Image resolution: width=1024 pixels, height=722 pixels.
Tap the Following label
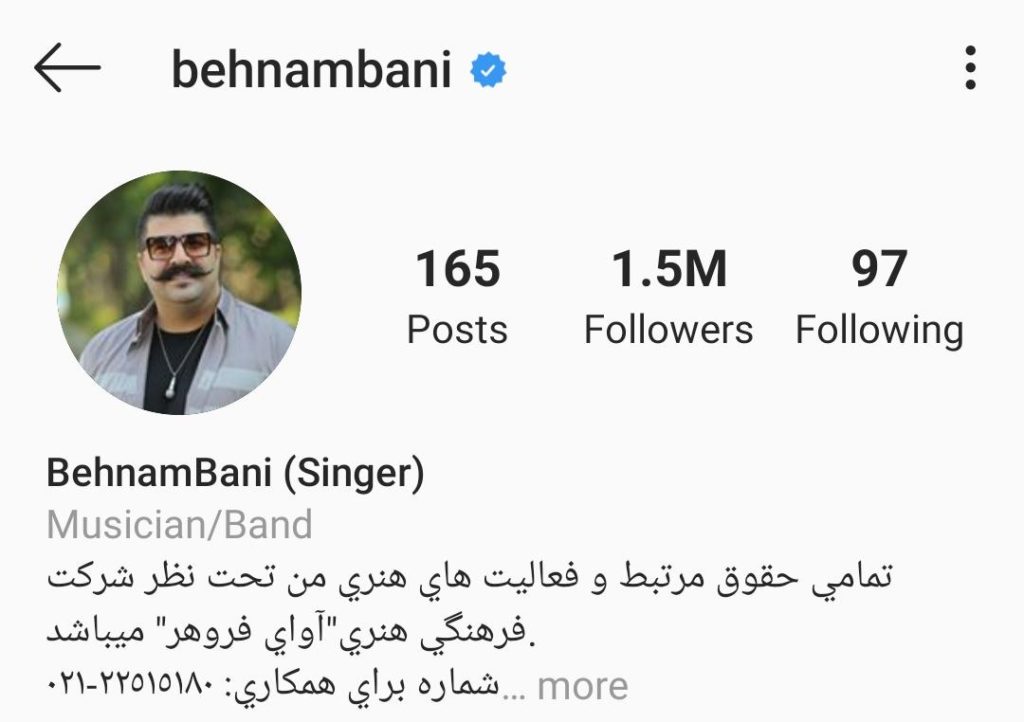click(879, 331)
